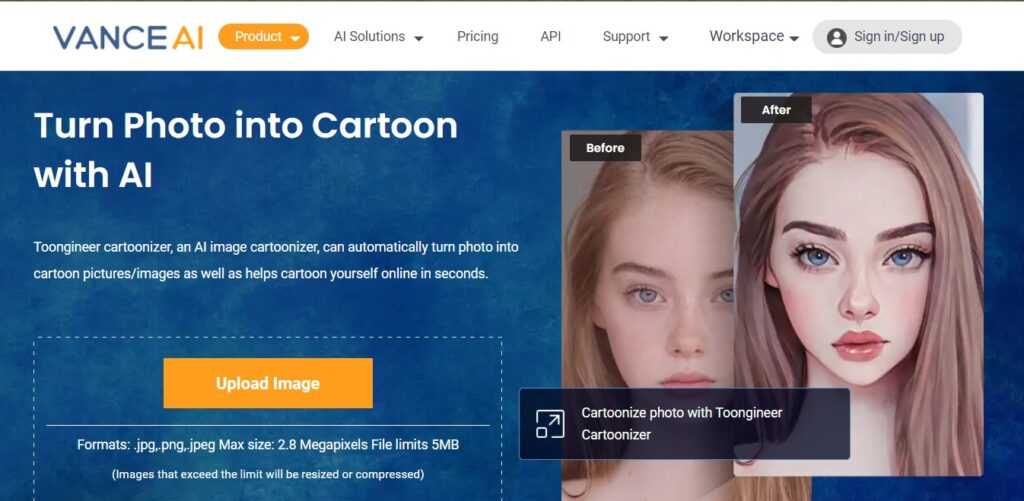
Task: Click the note about images exceeding the limit
Action: click(x=268, y=474)
